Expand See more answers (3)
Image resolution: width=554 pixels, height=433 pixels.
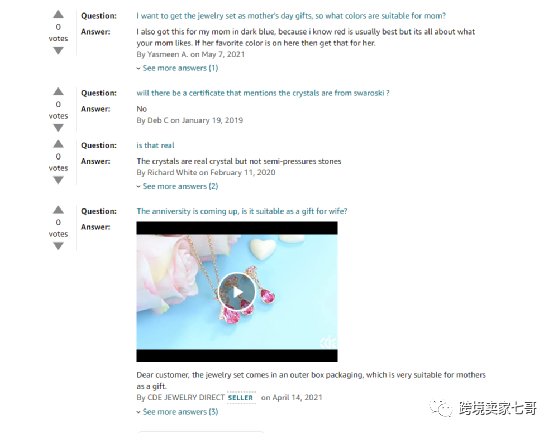[x=177, y=412]
